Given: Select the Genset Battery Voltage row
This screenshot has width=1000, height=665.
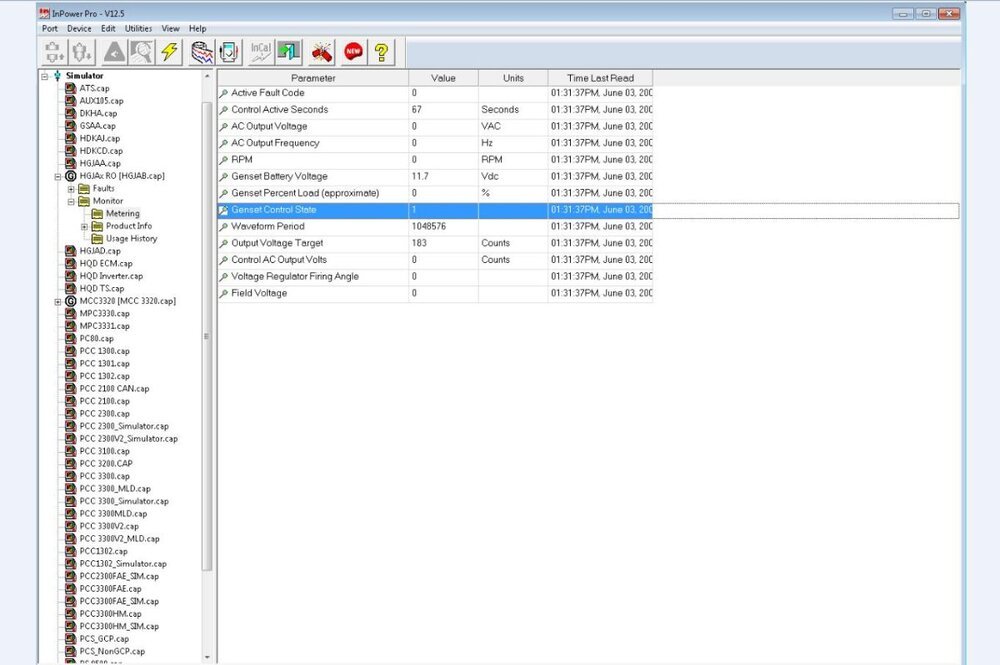Looking at the screenshot, I should 279,176.
